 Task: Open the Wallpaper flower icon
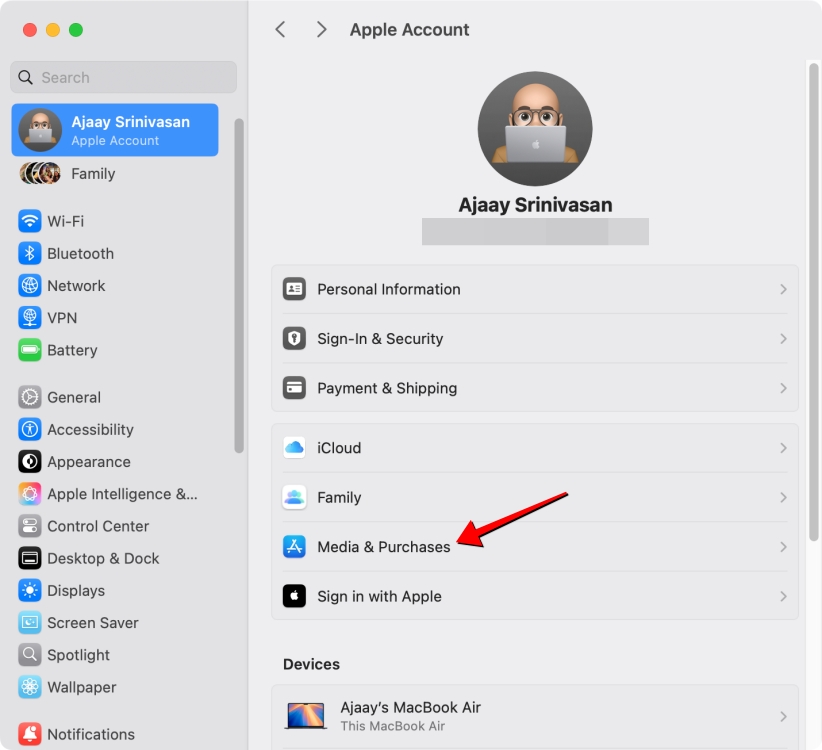[30, 687]
